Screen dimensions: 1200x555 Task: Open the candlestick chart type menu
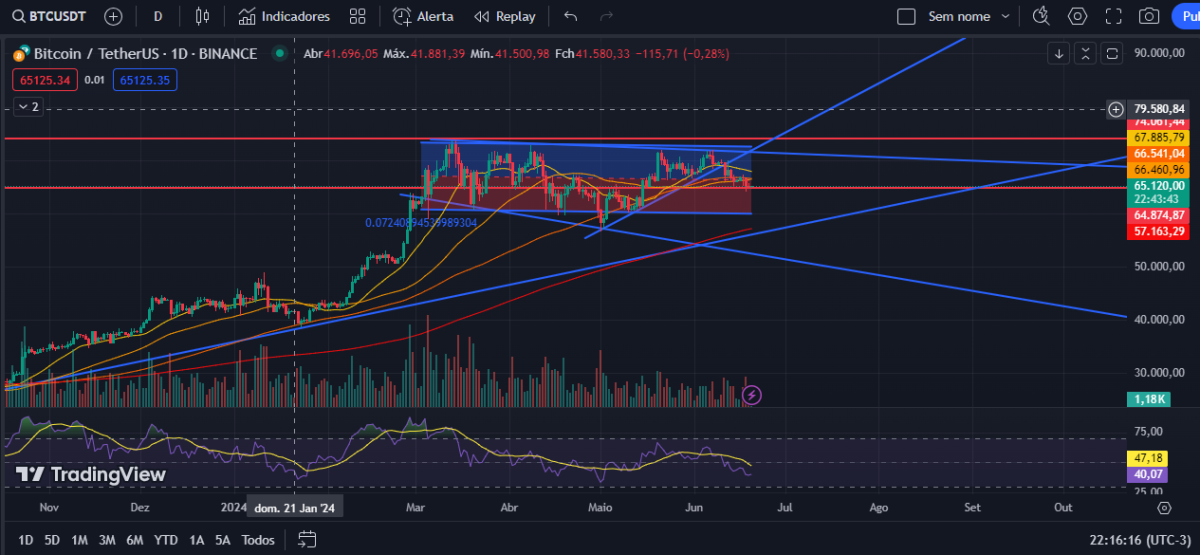[x=203, y=16]
